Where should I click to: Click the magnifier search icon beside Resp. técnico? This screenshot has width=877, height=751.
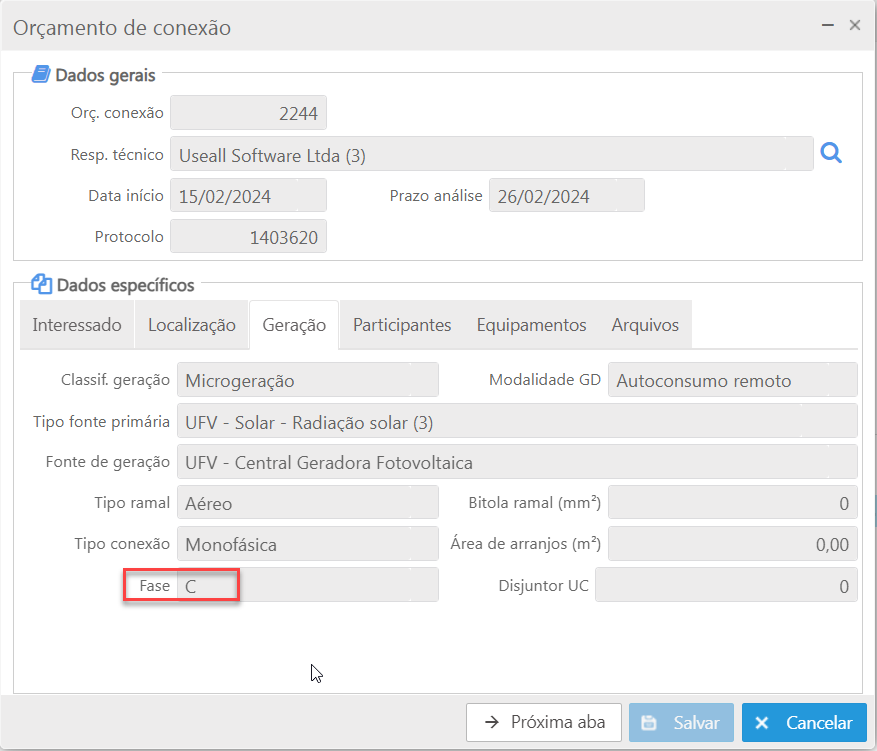(x=831, y=153)
